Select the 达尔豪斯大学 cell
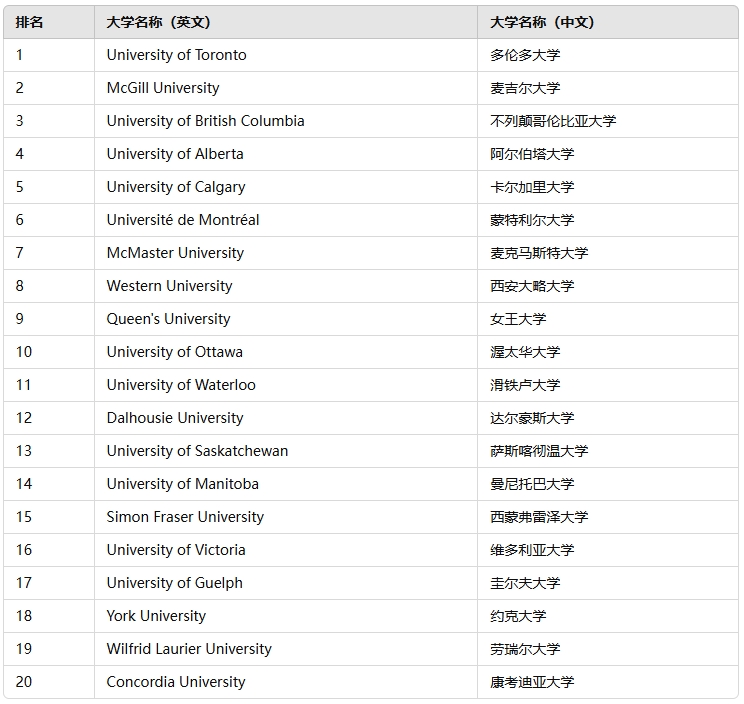Screen dimensions: 744x704 [608, 417]
